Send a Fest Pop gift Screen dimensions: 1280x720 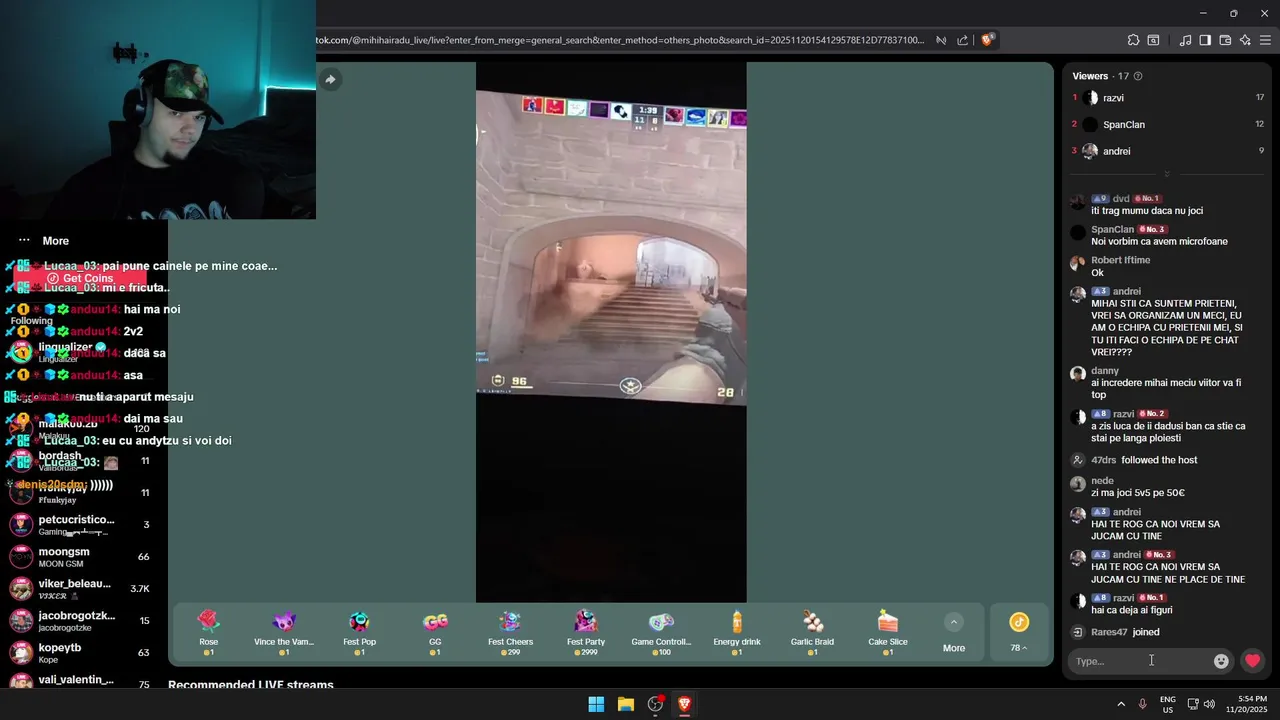[359, 633]
